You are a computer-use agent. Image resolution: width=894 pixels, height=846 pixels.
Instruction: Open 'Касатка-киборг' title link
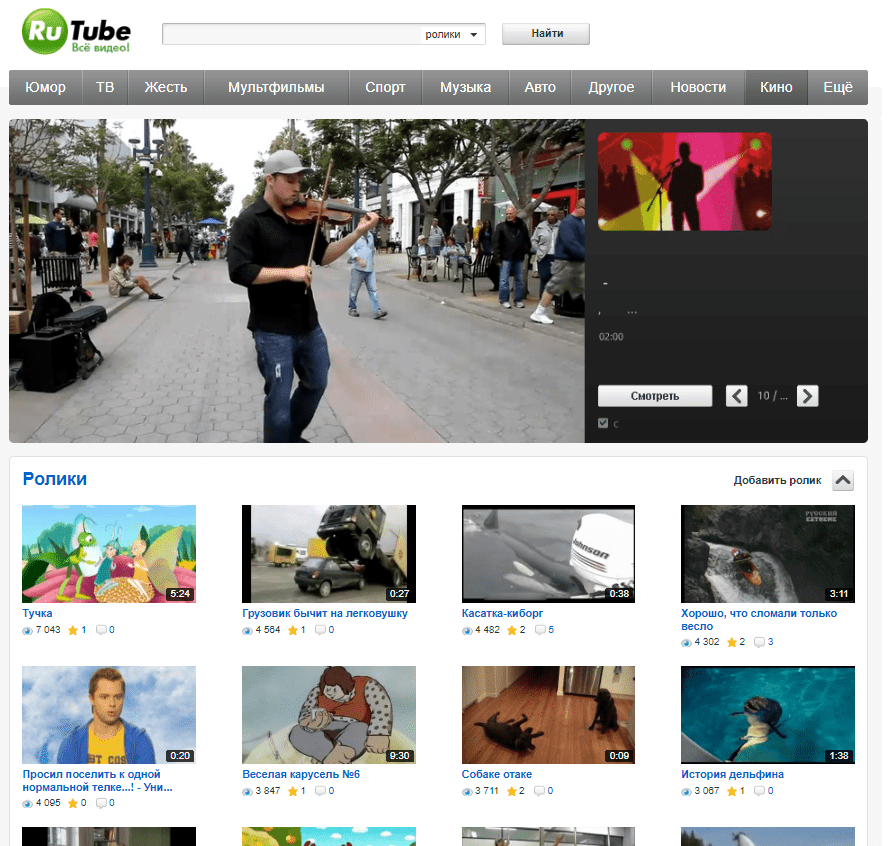point(502,613)
